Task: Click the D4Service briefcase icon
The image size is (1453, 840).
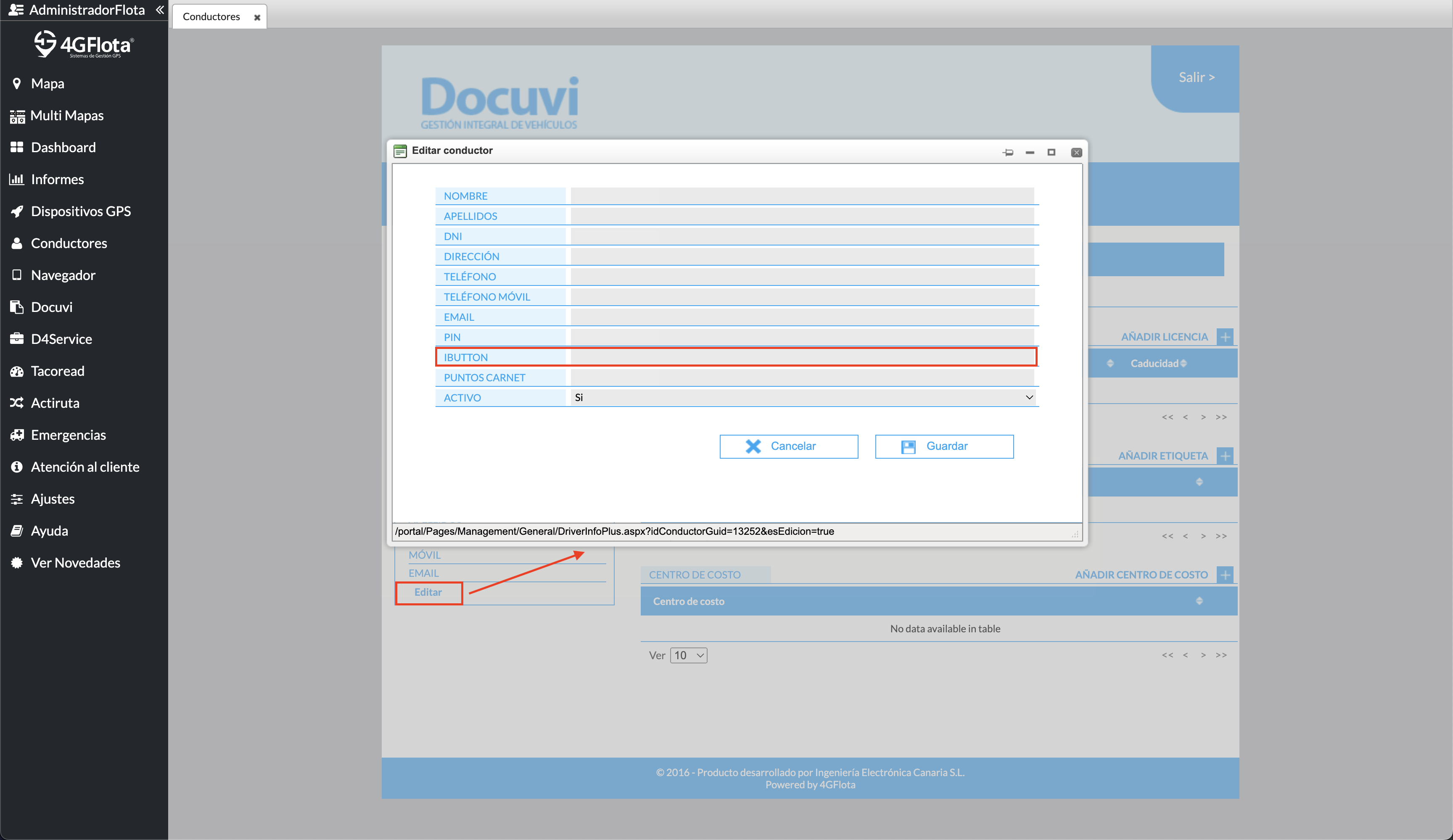Action: coord(17,339)
